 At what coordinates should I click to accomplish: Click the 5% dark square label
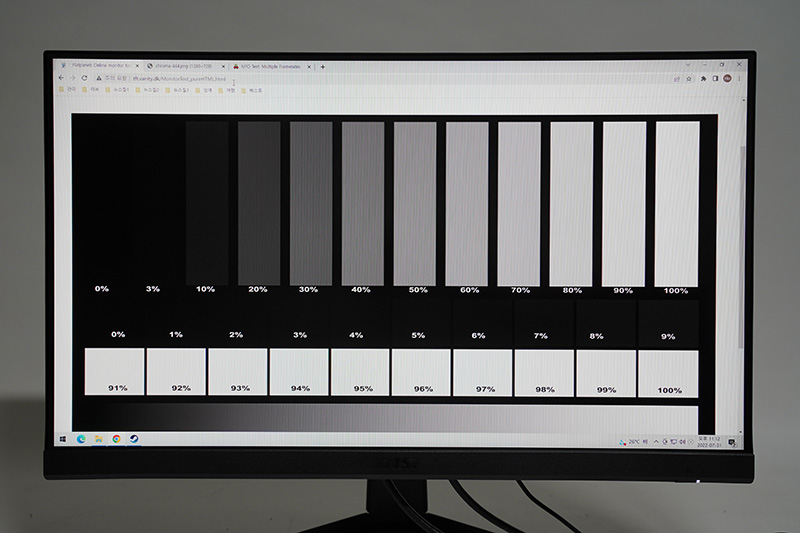coord(418,335)
